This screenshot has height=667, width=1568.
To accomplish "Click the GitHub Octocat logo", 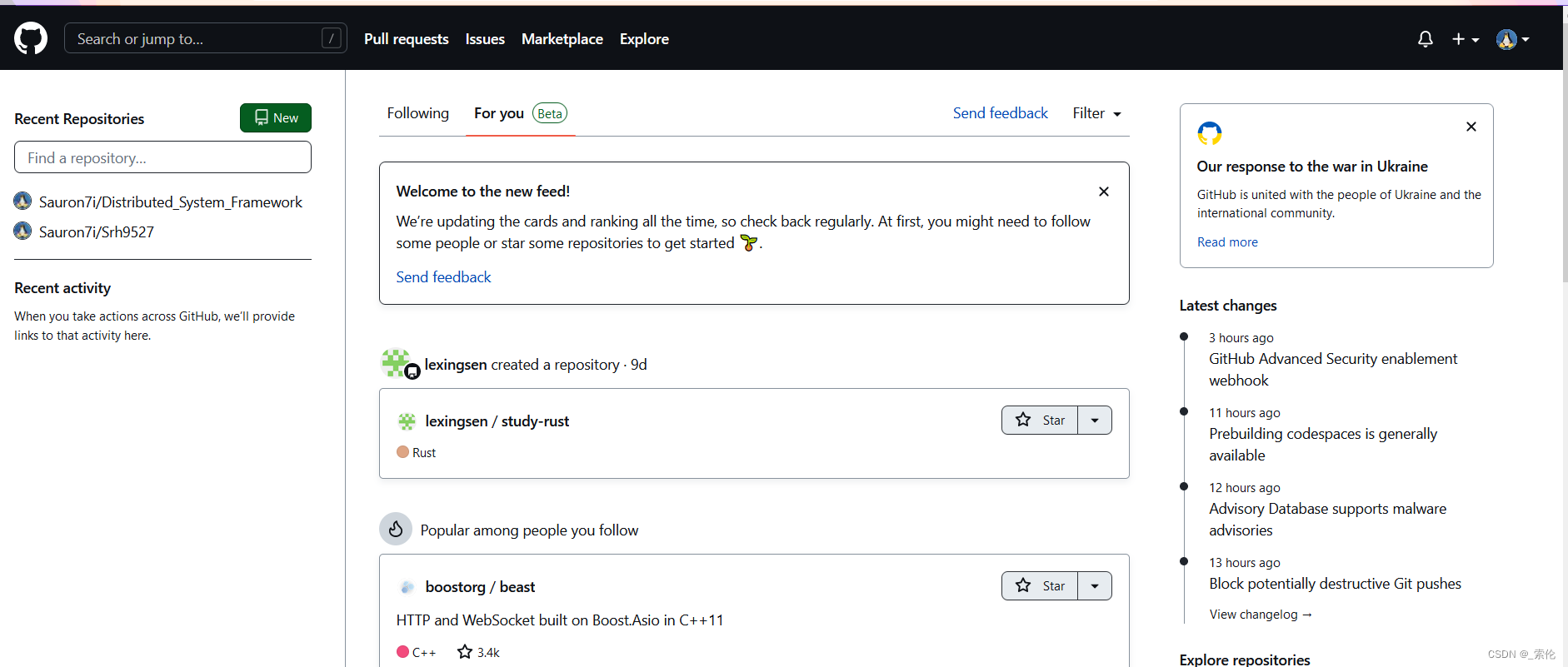I will click(x=31, y=38).
